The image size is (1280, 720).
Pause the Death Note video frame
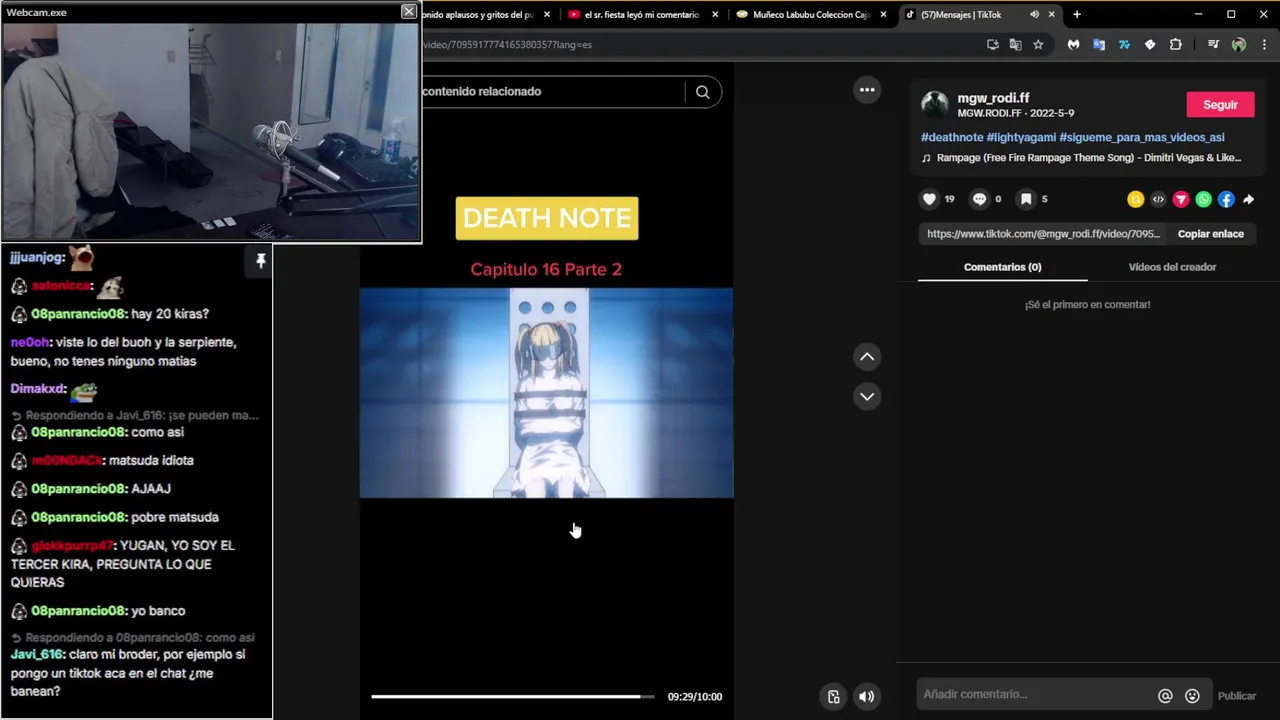pos(546,393)
